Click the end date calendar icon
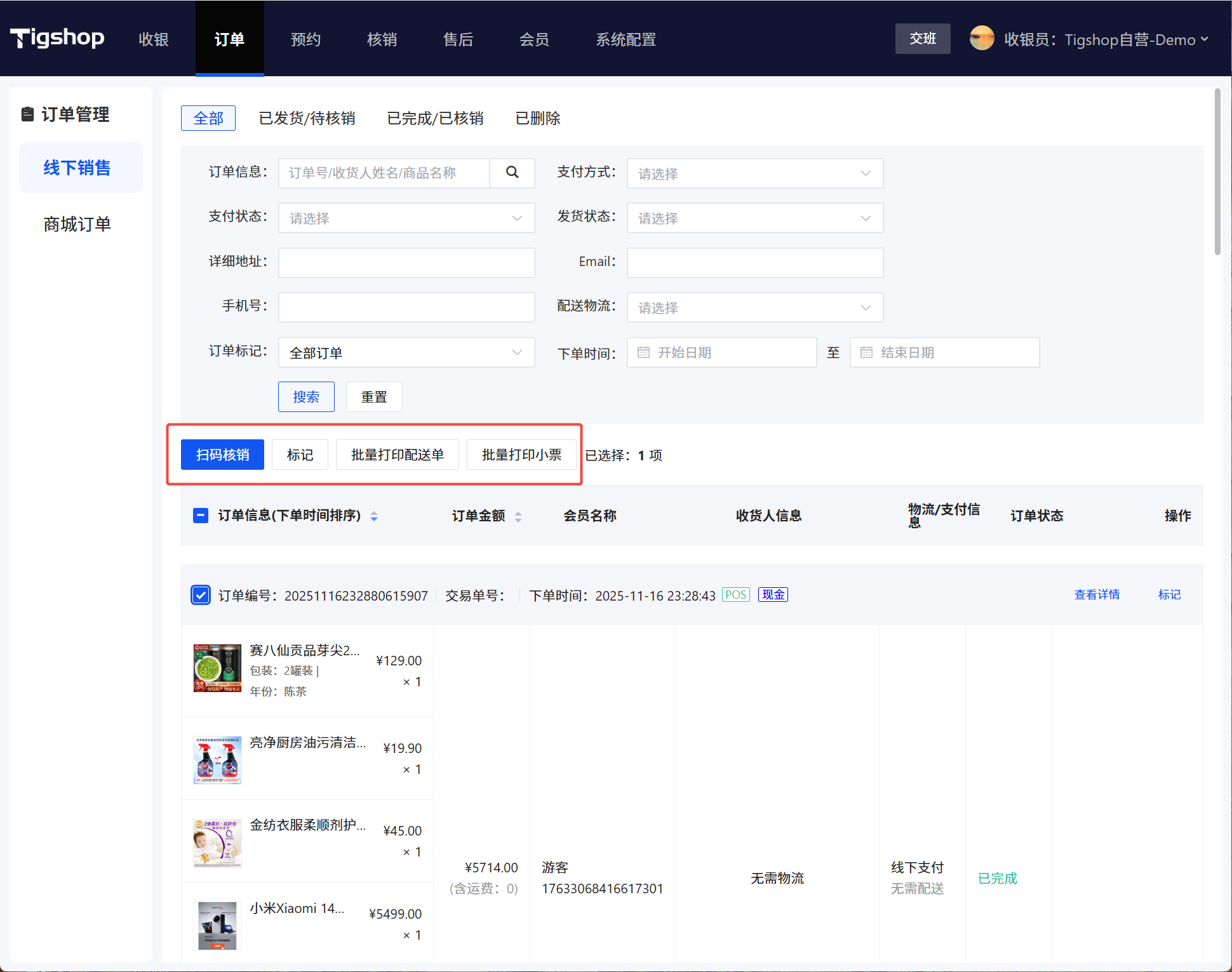This screenshot has height=972, width=1232. pos(866,352)
